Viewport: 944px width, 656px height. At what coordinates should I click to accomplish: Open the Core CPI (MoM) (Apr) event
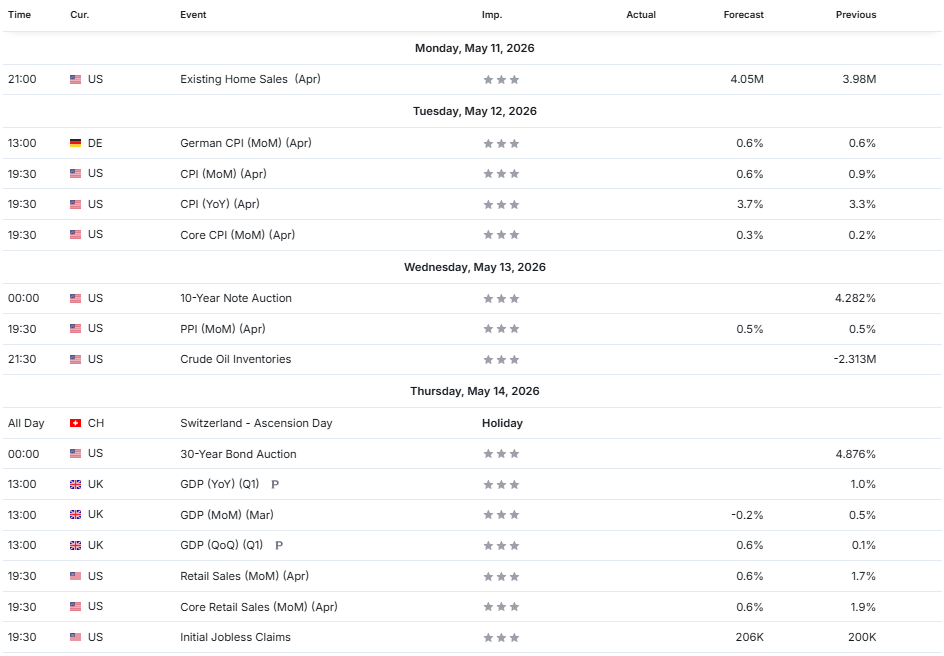point(237,235)
